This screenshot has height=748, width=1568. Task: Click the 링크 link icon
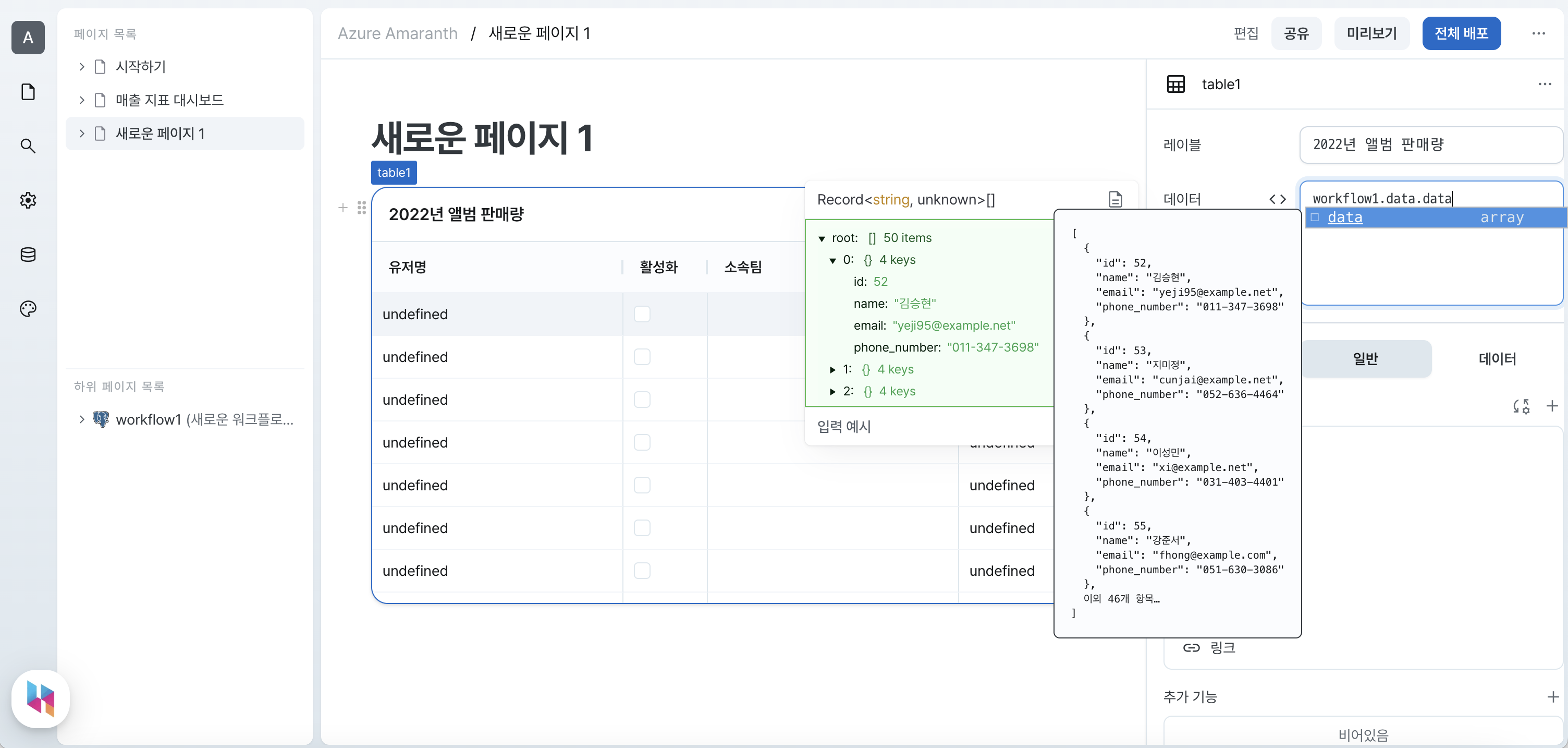[1191, 647]
